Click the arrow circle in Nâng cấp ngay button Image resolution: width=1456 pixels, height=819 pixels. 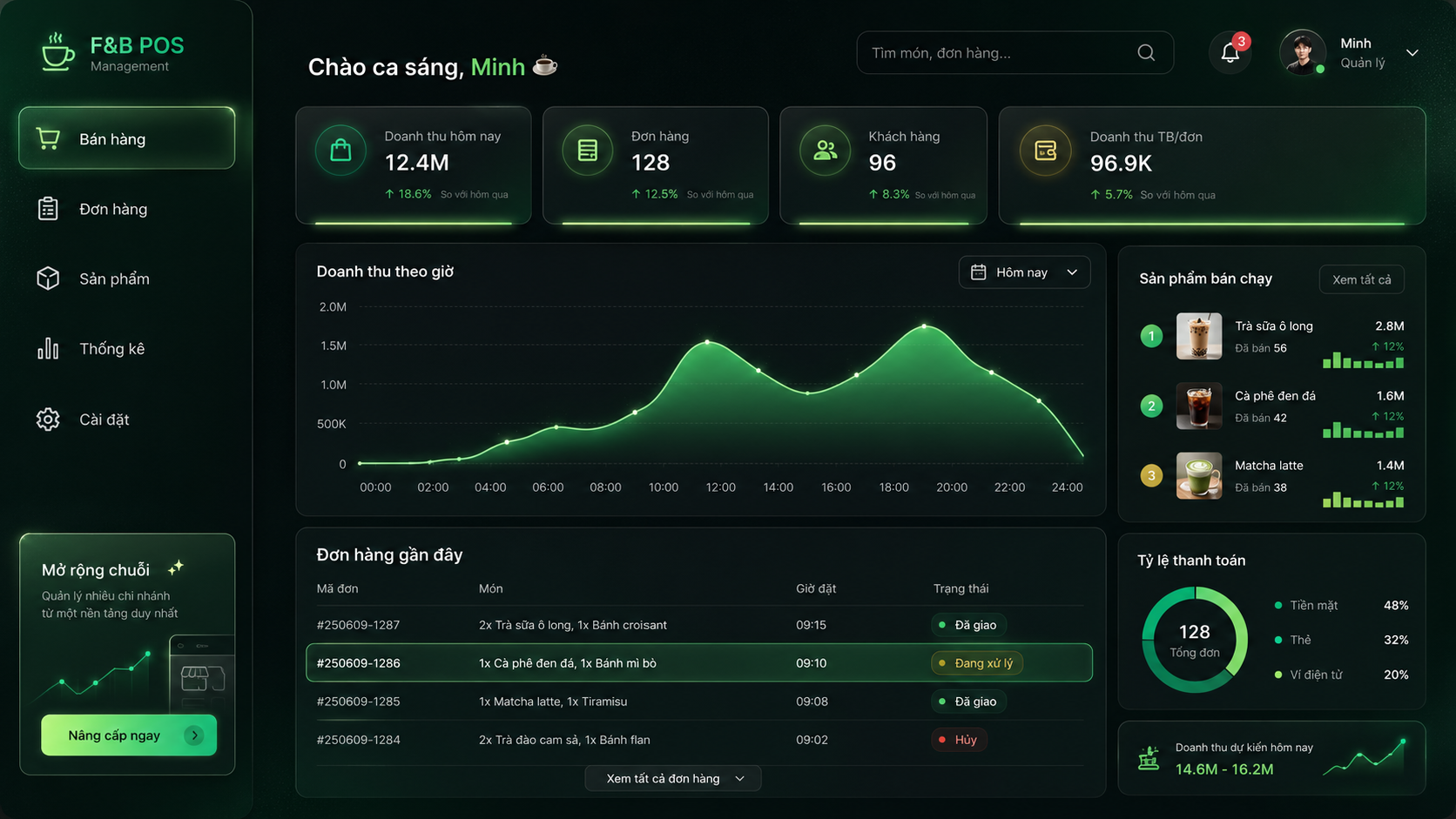[x=194, y=735]
